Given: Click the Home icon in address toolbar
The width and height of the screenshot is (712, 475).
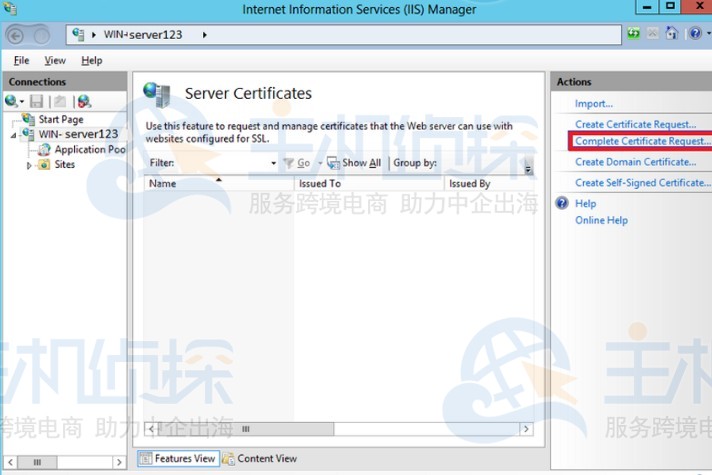Looking at the screenshot, I should (x=672, y=34).
